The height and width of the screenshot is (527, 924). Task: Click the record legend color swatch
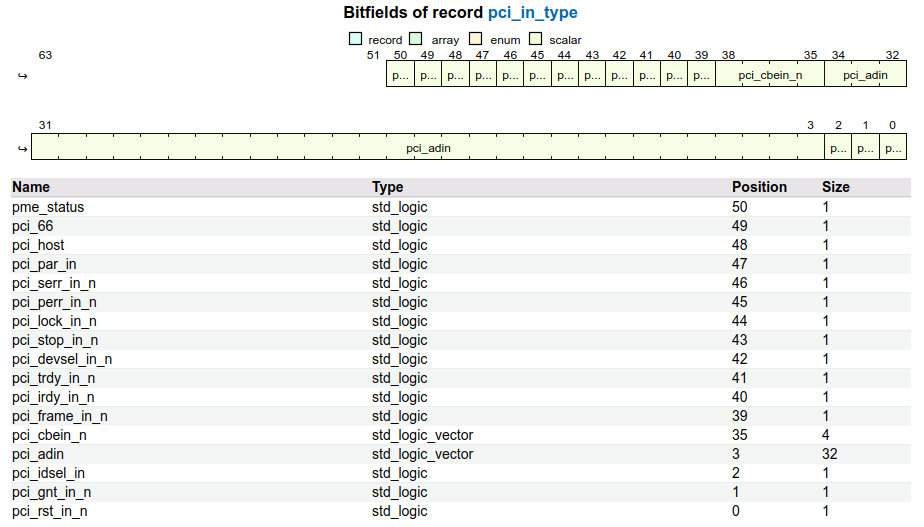point(355,39)
